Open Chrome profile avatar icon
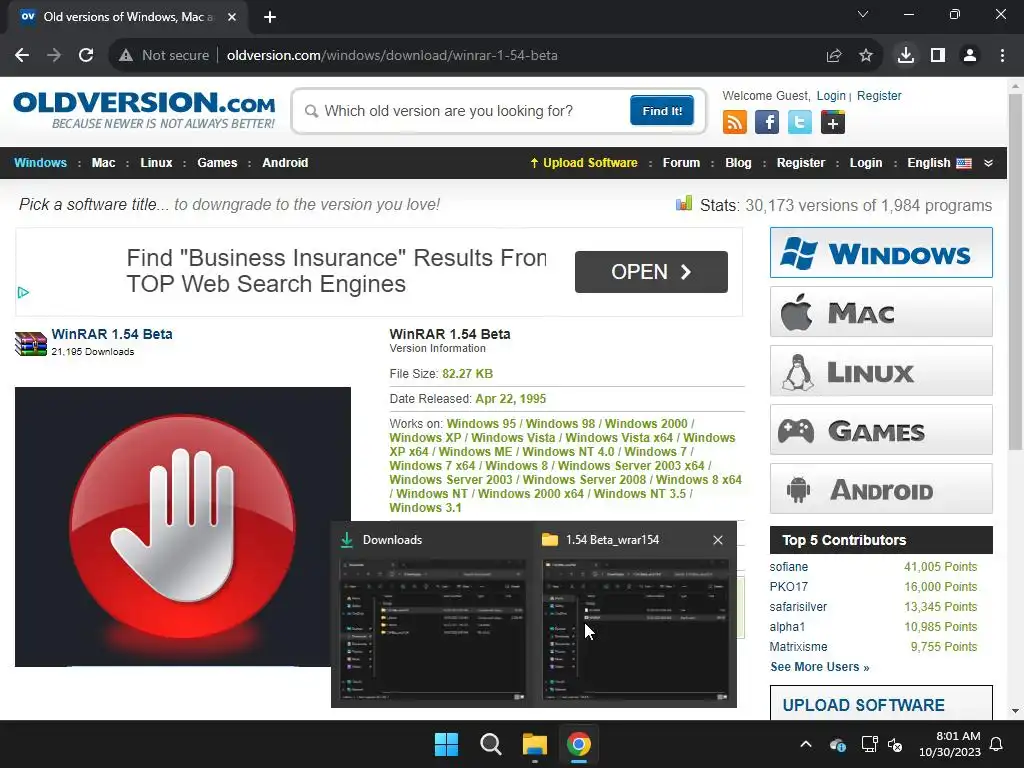Screen dimensions: 1024x768 [970, 56]
